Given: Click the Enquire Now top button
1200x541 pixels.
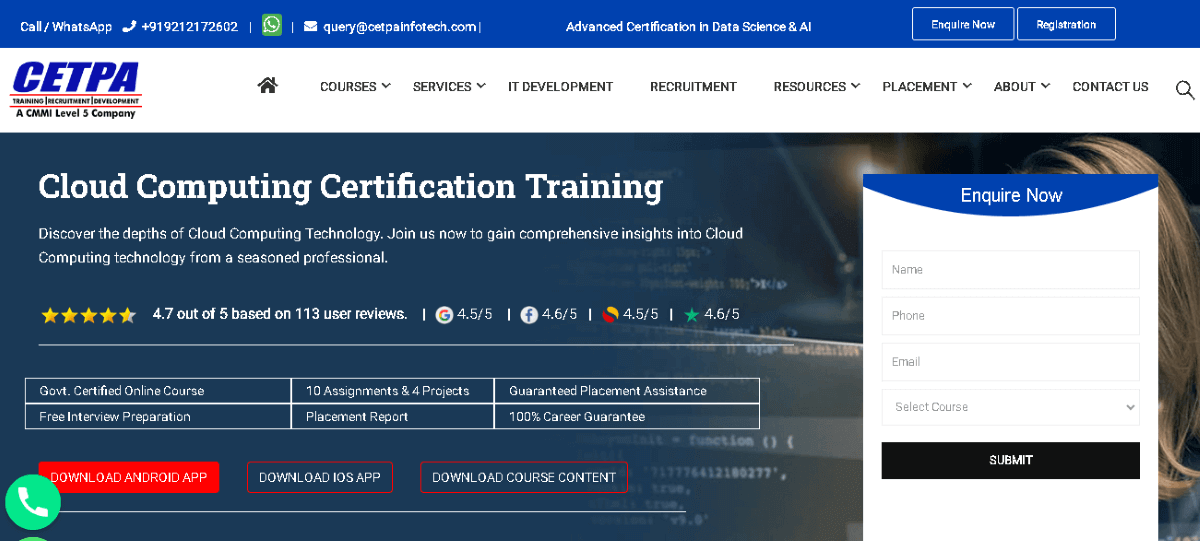Looking at the screenshot, I should (x=963, y=24).
